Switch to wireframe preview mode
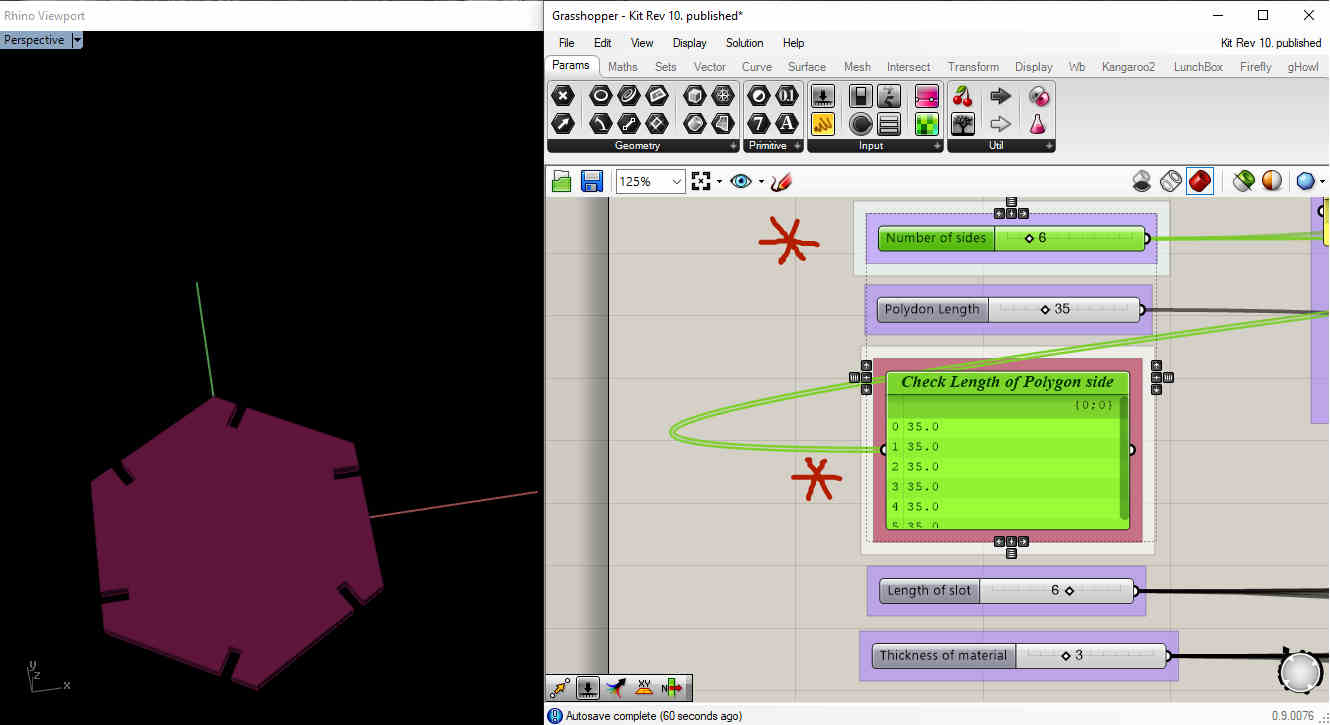1330x725 pixels. point(1171,181)
